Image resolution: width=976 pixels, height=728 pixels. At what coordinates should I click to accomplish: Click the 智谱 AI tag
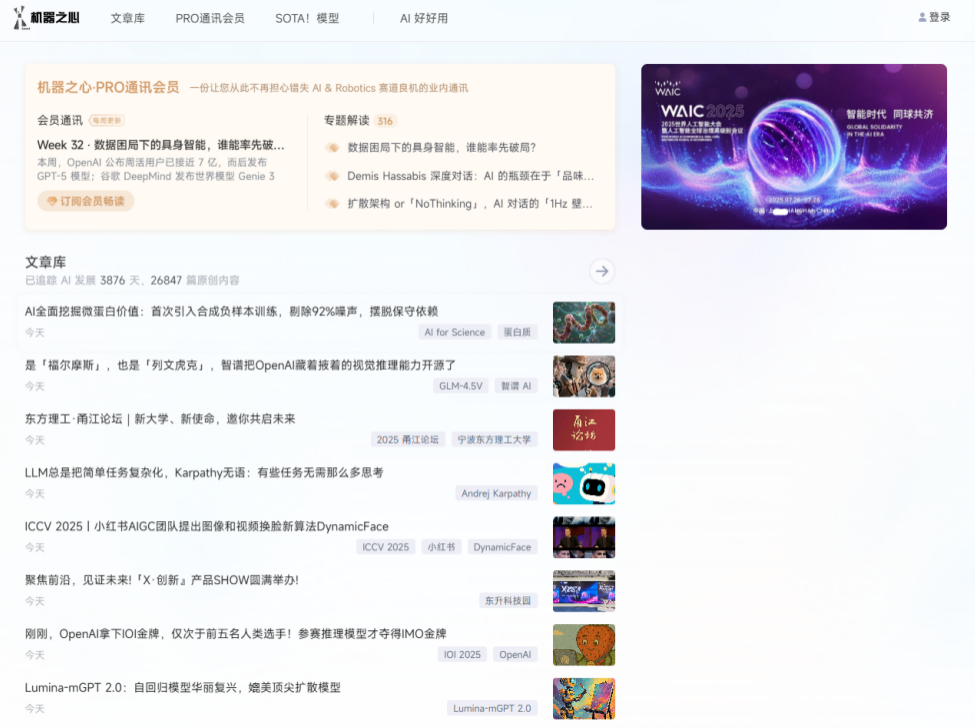coord(516,386)
